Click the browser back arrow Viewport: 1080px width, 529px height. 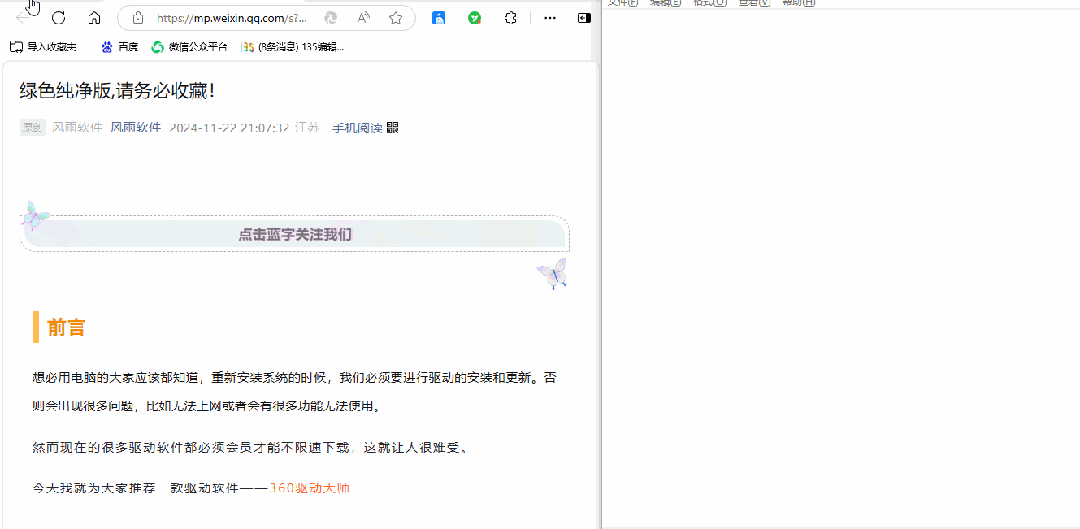tap(23, 18)
